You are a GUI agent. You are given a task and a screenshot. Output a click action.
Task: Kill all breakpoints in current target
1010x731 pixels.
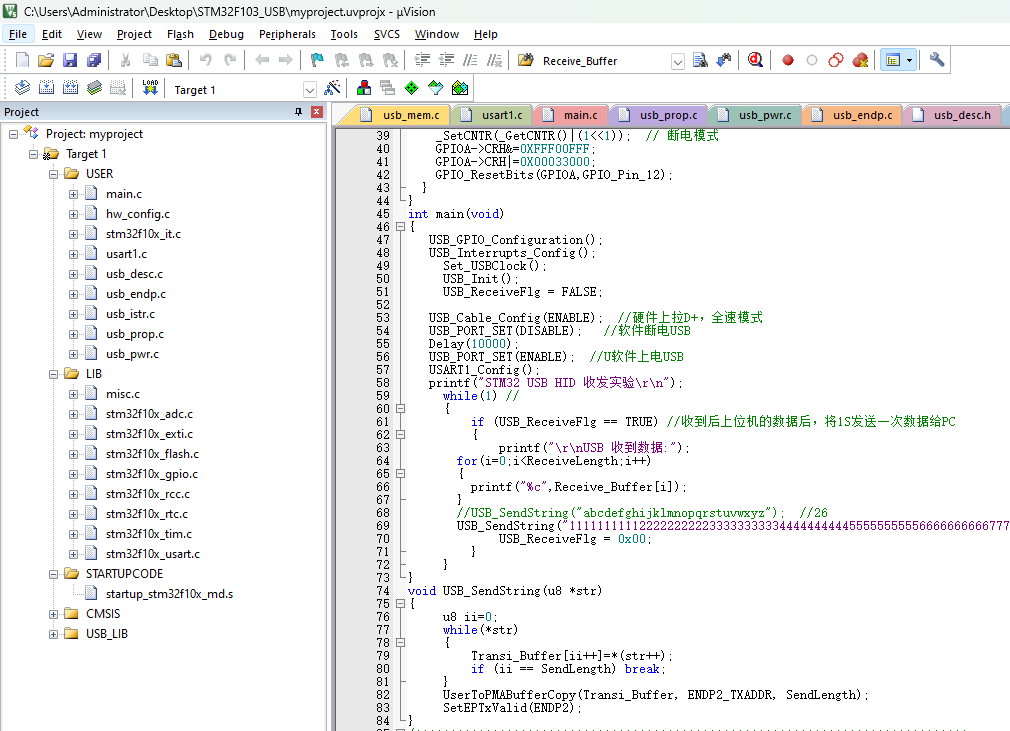pyautogui.click(x=860, y=61)
